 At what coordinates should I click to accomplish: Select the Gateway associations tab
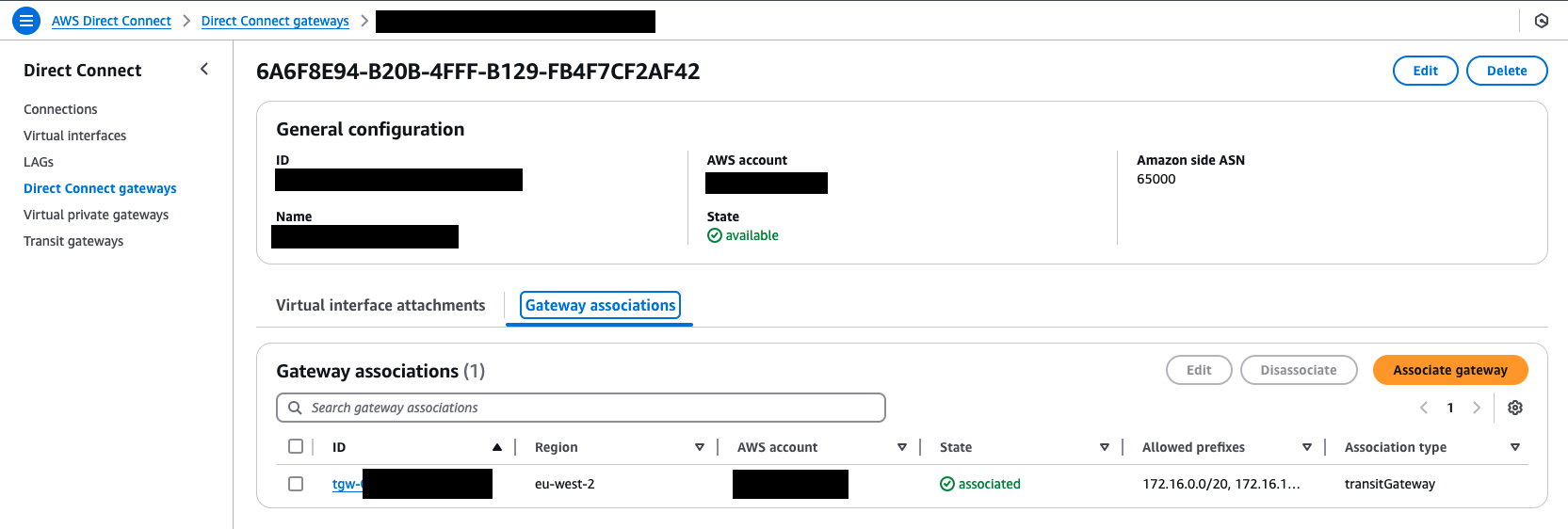(x=600, y=305)
